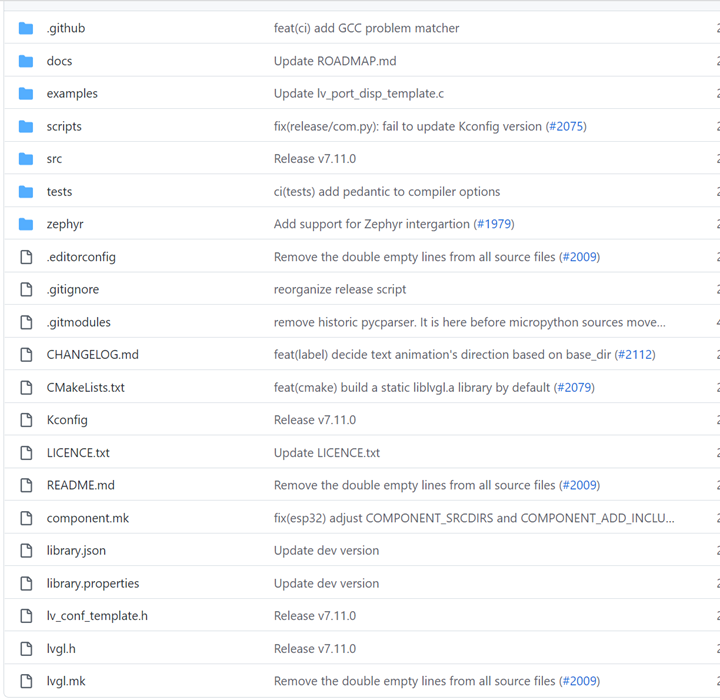Open commit 'Update lv_port_disp_template.c'

click(x=359, y=94)
